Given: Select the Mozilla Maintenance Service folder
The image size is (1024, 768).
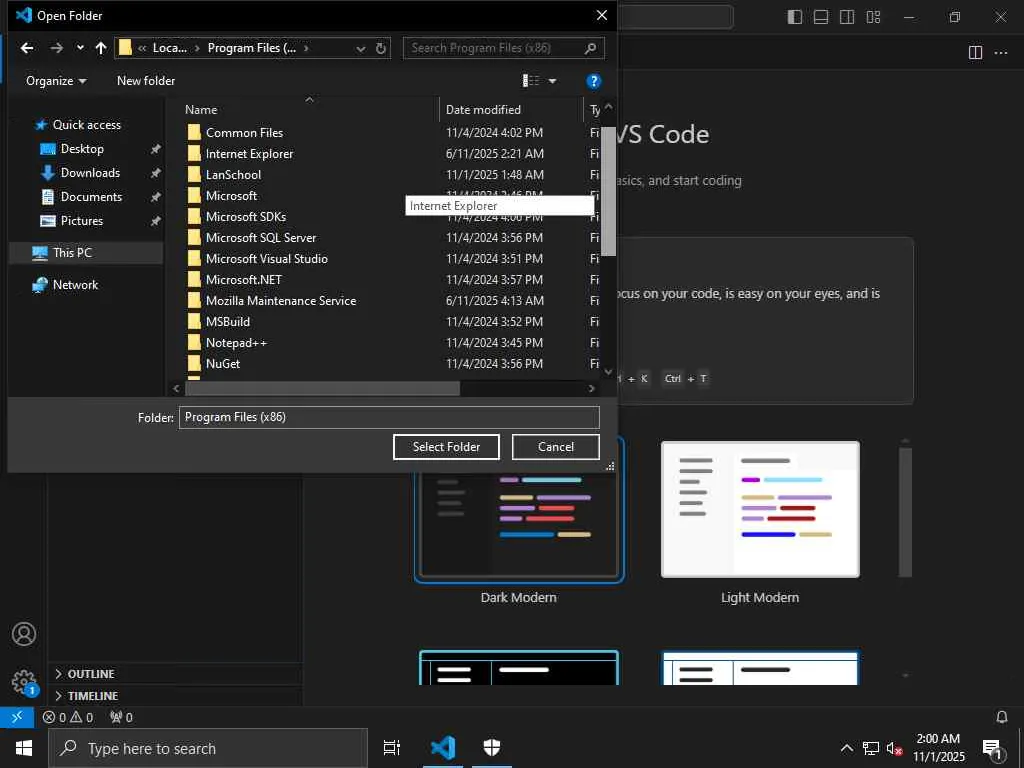Looking at the screenshot, I should (281, 300).
